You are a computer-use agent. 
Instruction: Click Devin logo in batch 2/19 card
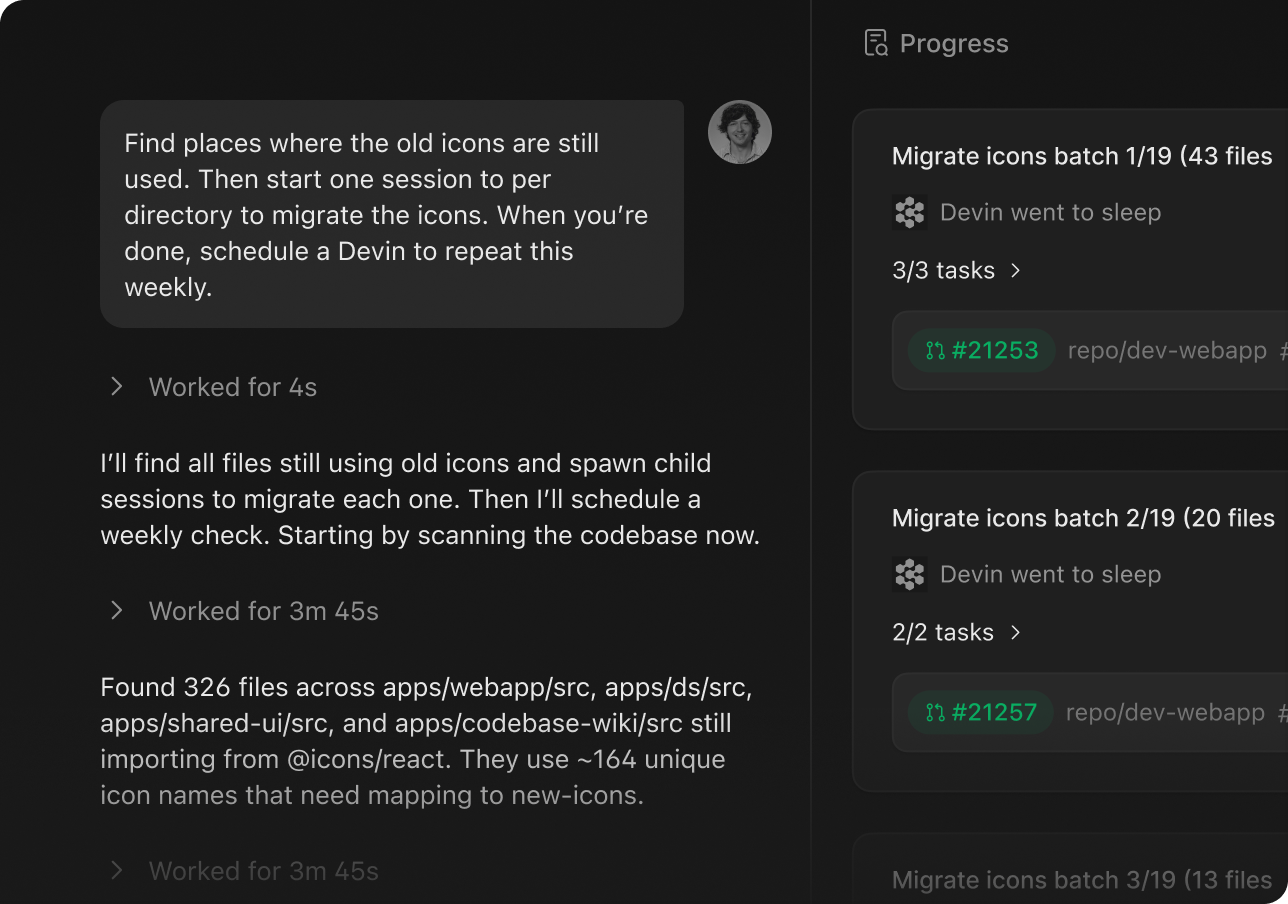pyautogui.click(x=909, y=574)
